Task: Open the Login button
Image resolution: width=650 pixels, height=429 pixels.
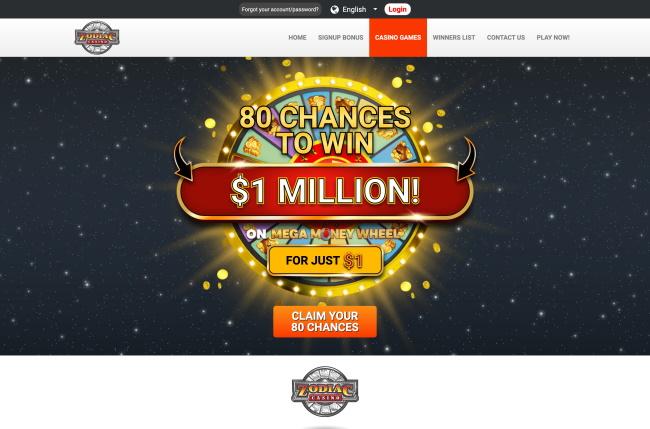Action: click(x=397, y=9)
